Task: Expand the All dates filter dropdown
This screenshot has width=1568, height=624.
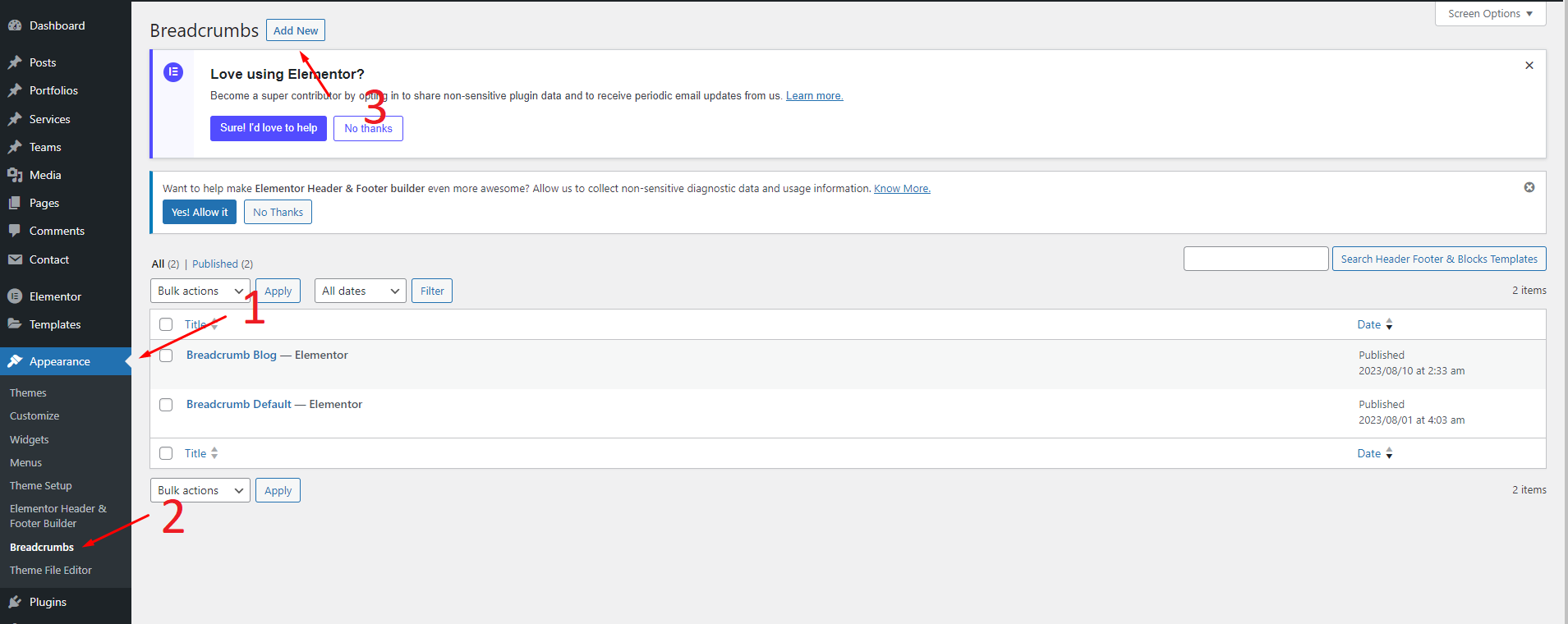Action: point(360,291)
